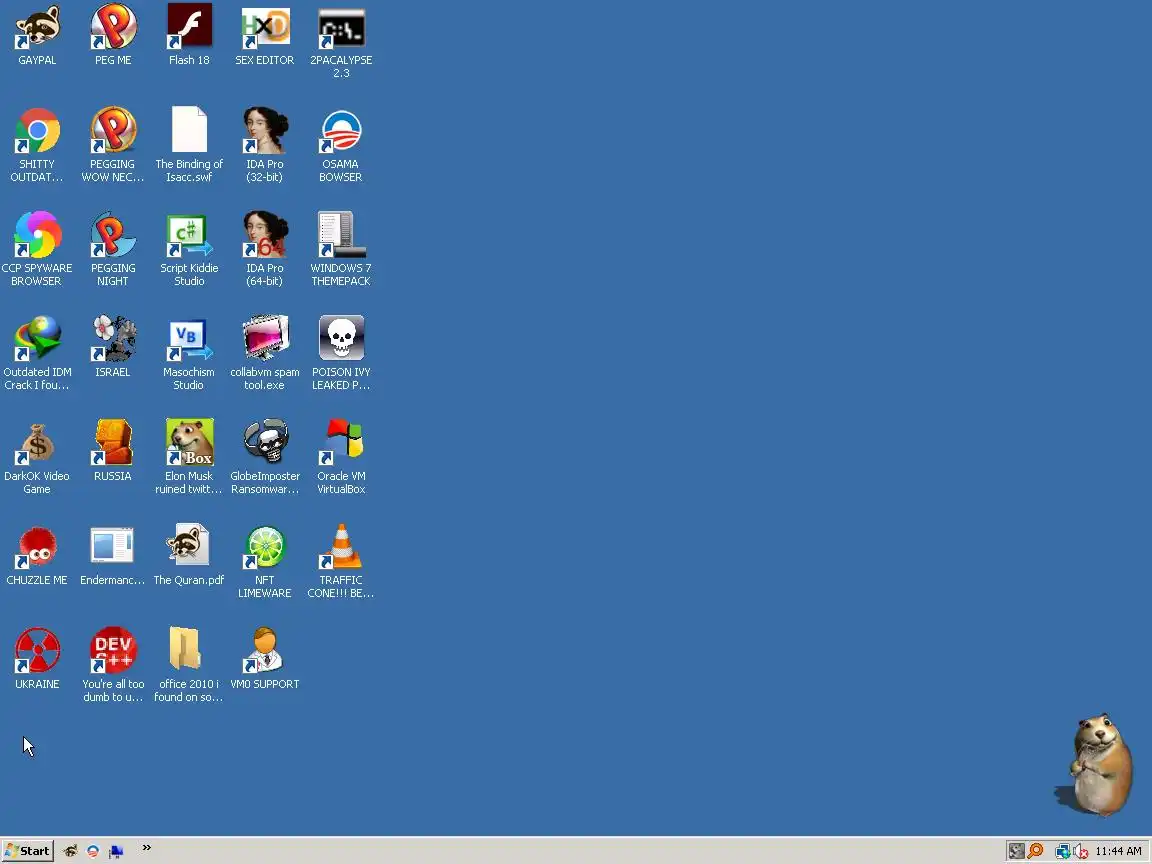This screenshot has width=1152, height=864.
Task: Select the VM0 SUPPORT person icon
Action: pyautogui.click(x=264, y=651)
